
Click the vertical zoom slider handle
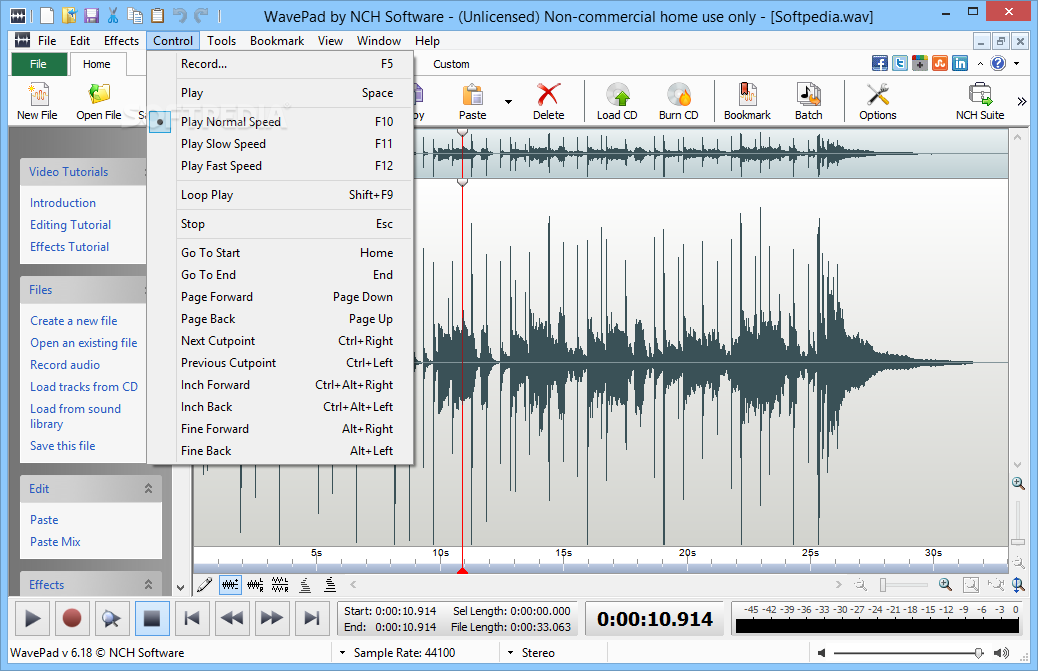click(x=1017, y=542)
